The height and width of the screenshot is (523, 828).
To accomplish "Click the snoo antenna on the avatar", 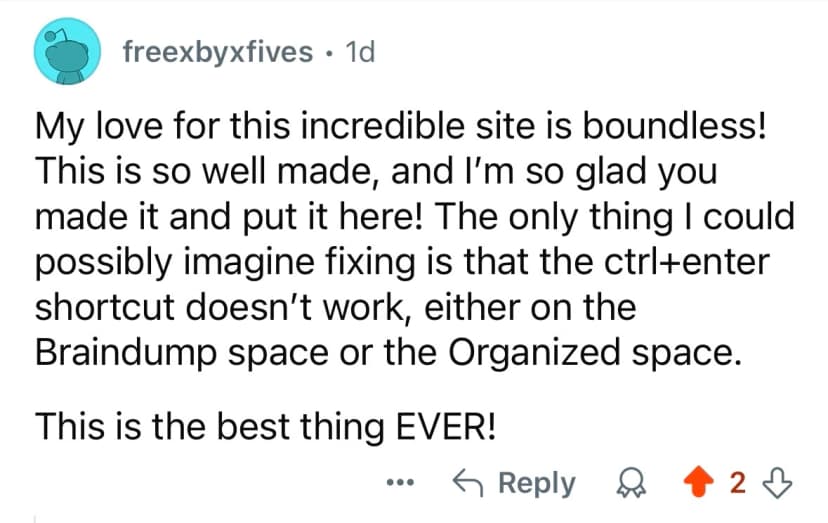I will tap(51, 35).
